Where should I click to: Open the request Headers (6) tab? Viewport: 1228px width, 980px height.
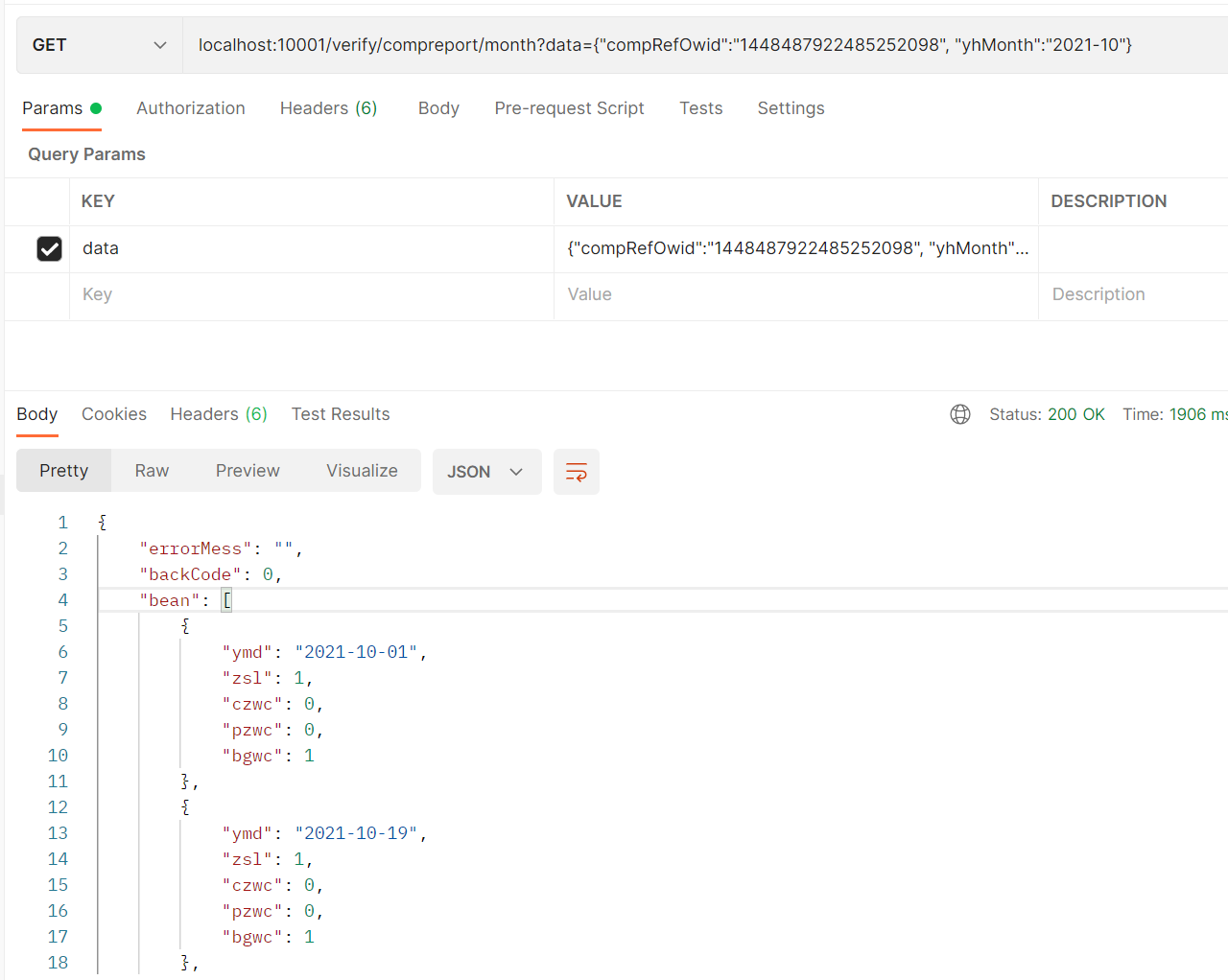(x=328, y=108)
